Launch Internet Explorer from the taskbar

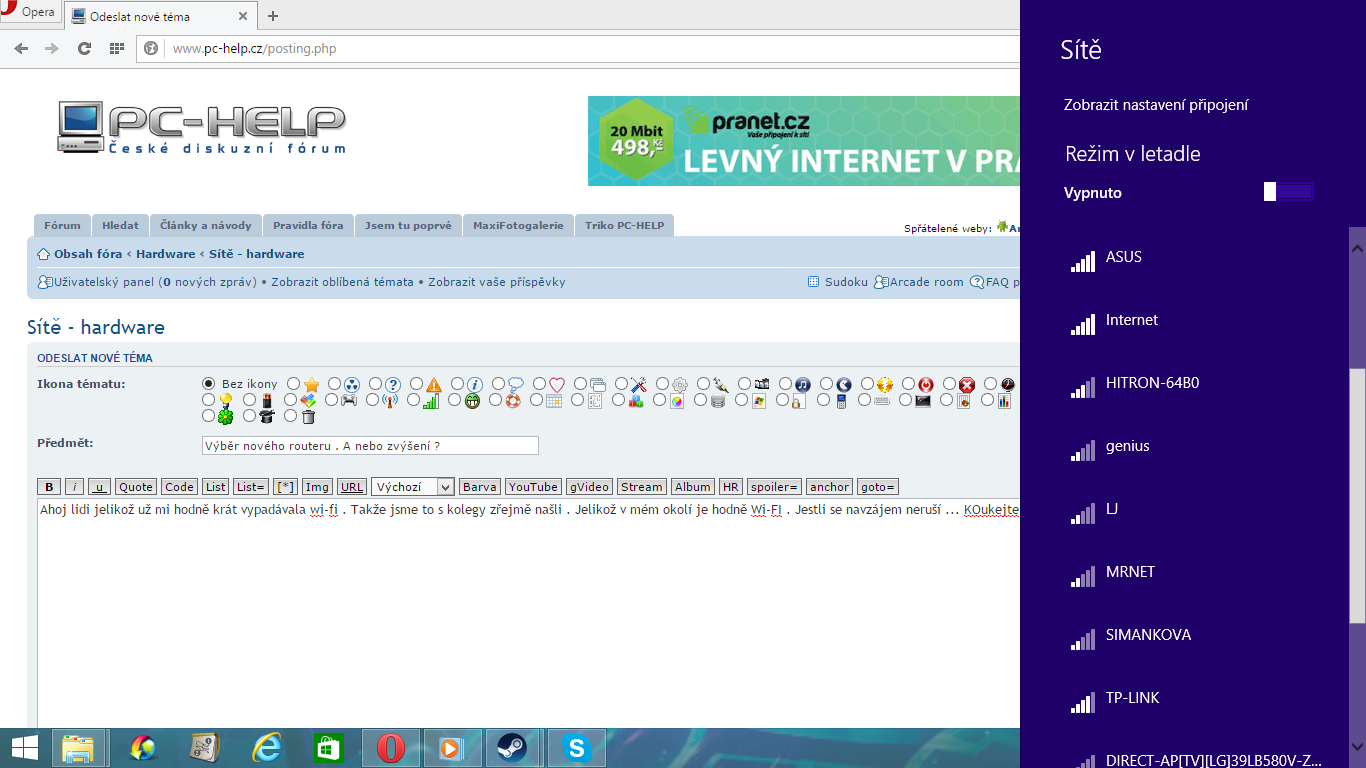click(x=266, y=747)
